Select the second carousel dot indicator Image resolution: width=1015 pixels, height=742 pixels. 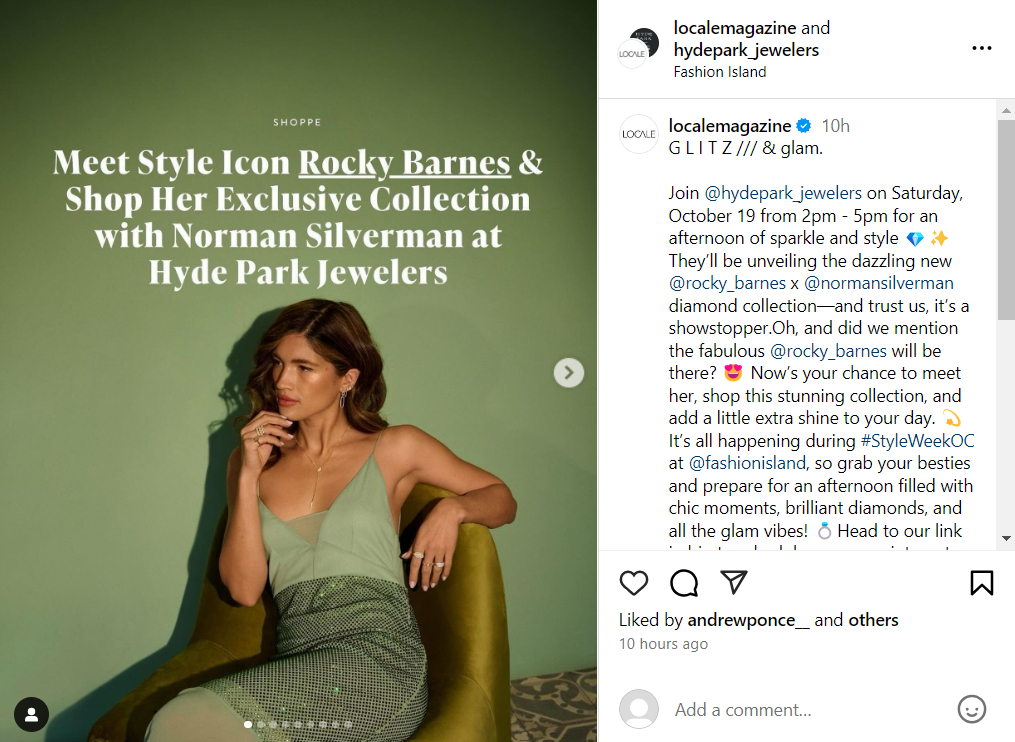[x=261, y=724]
